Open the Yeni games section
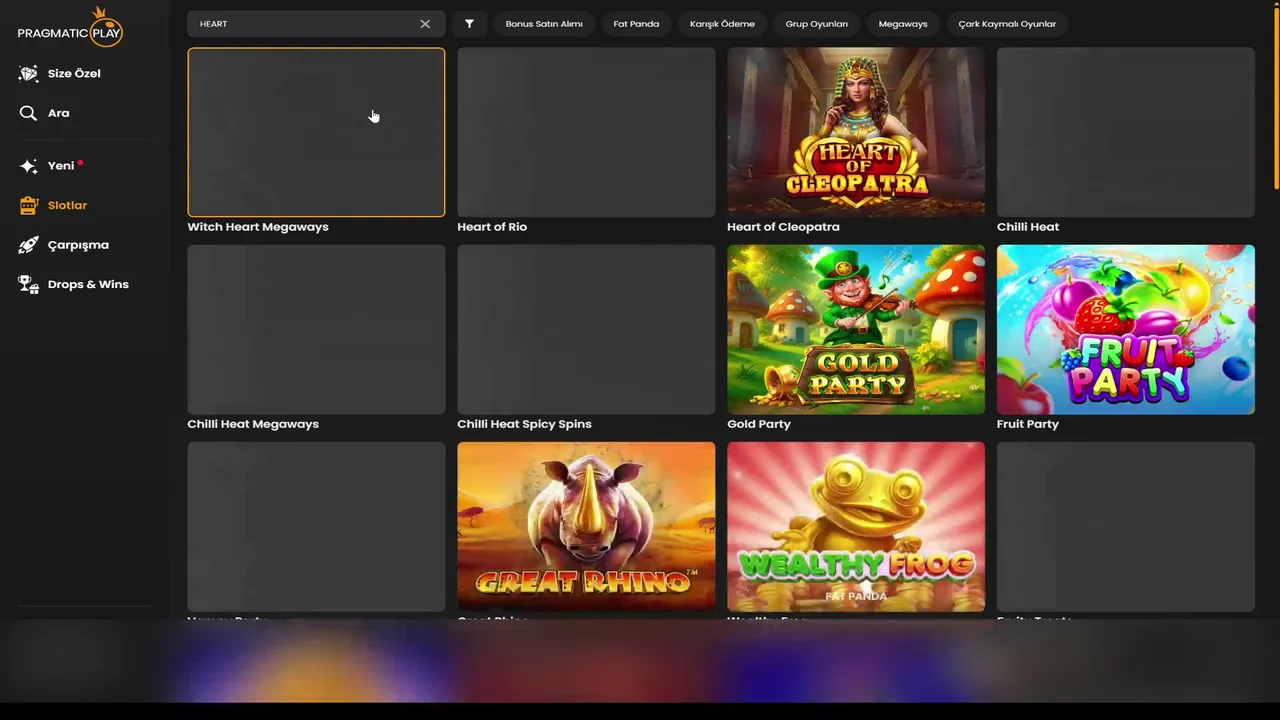This screenshot has height=720, width=1280. 61,165
